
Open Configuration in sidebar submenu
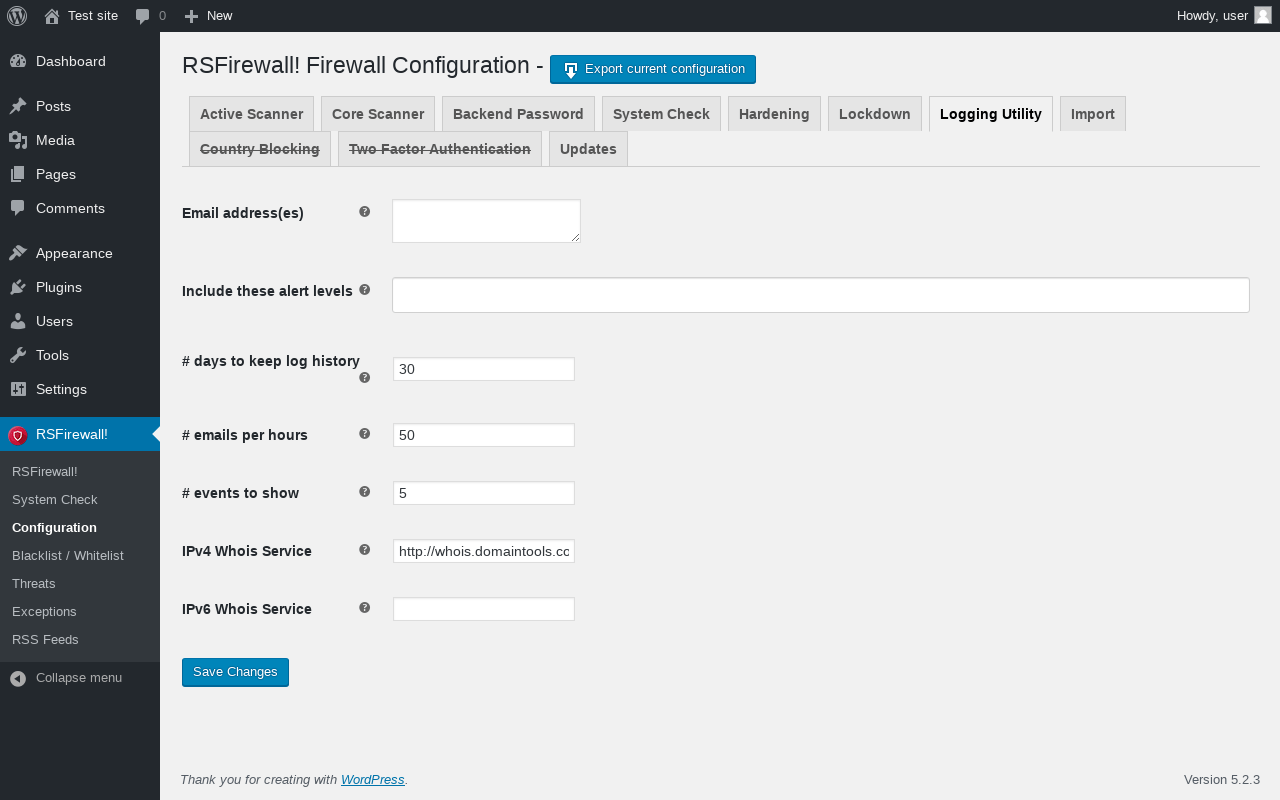click(x=54, y=527)
